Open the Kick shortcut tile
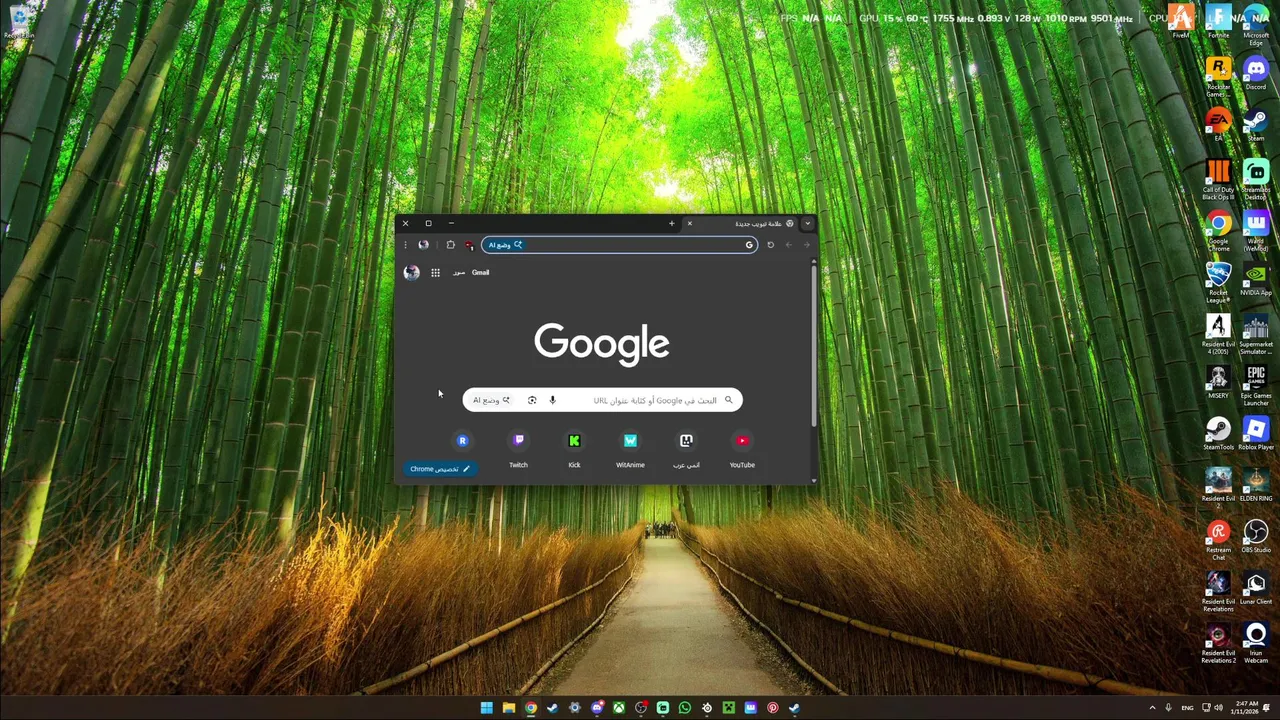This screenshot has width=1280, height=720. point(574,450)
